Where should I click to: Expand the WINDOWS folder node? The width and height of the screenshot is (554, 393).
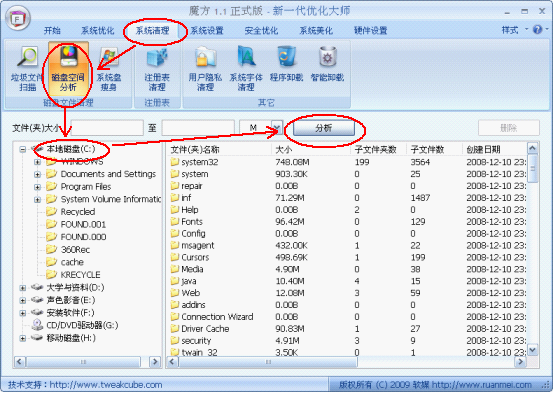(37, 162)
